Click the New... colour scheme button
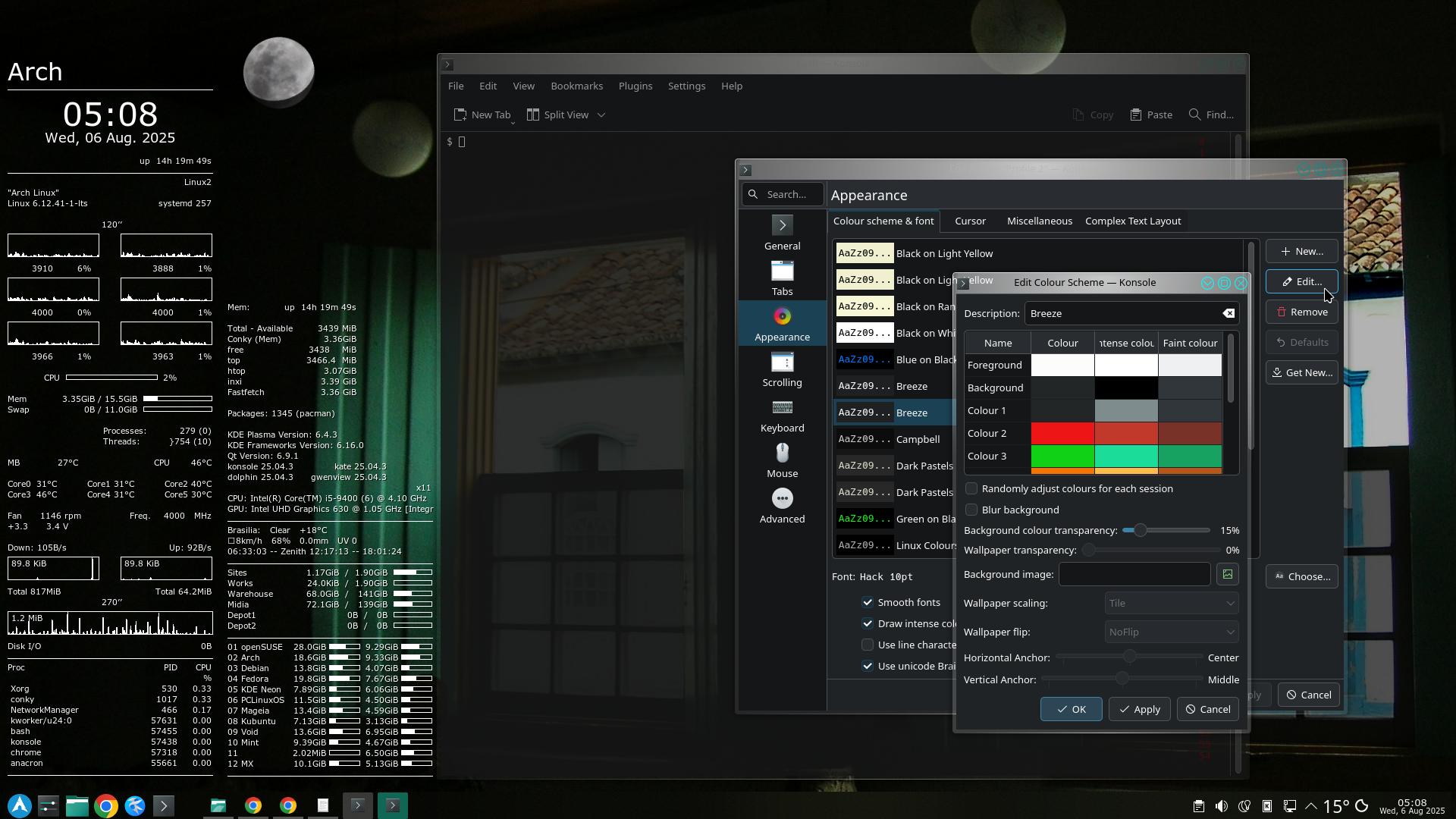 point(1301,251)
